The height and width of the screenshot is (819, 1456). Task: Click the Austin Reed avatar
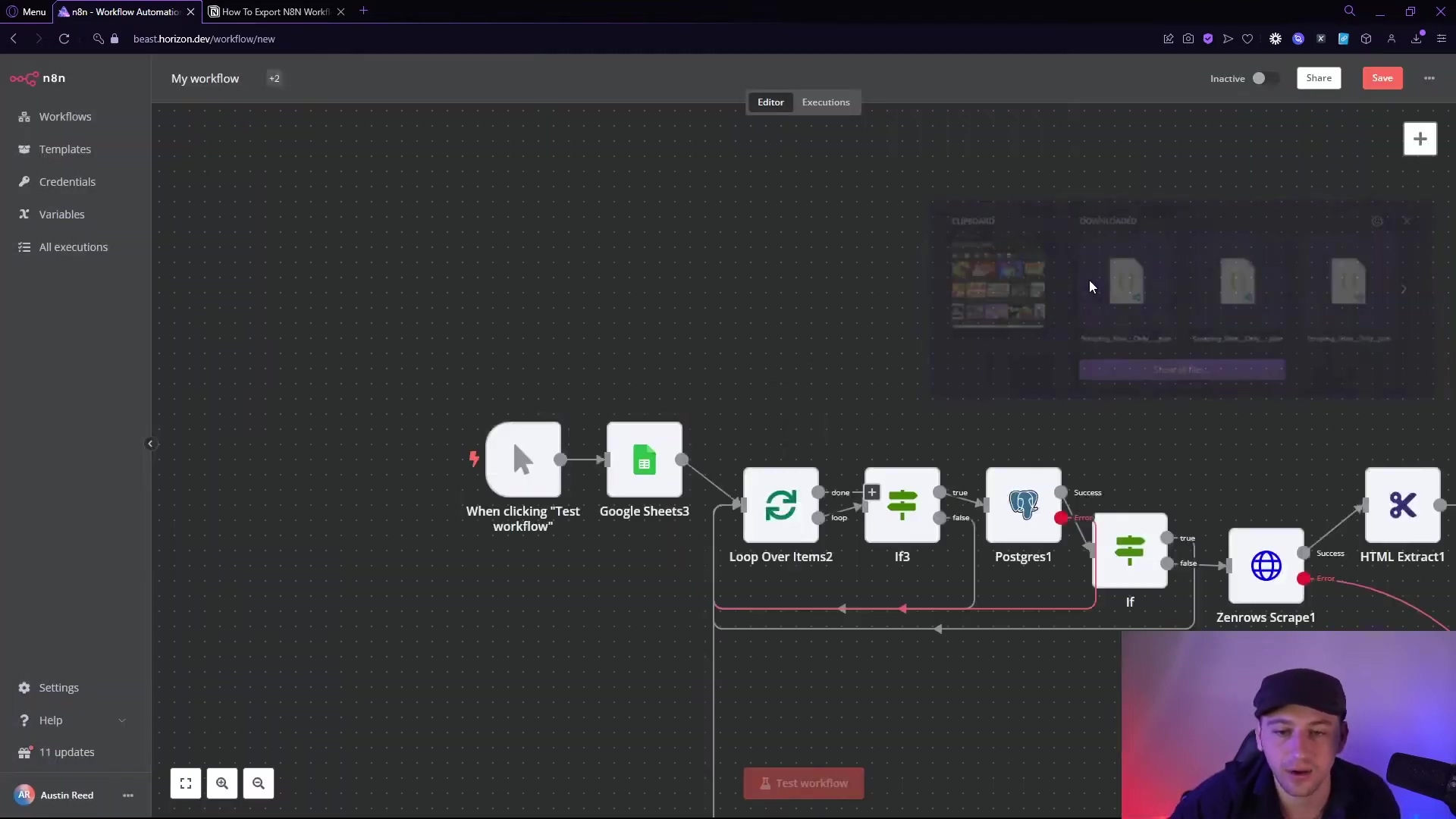point(24,795)
